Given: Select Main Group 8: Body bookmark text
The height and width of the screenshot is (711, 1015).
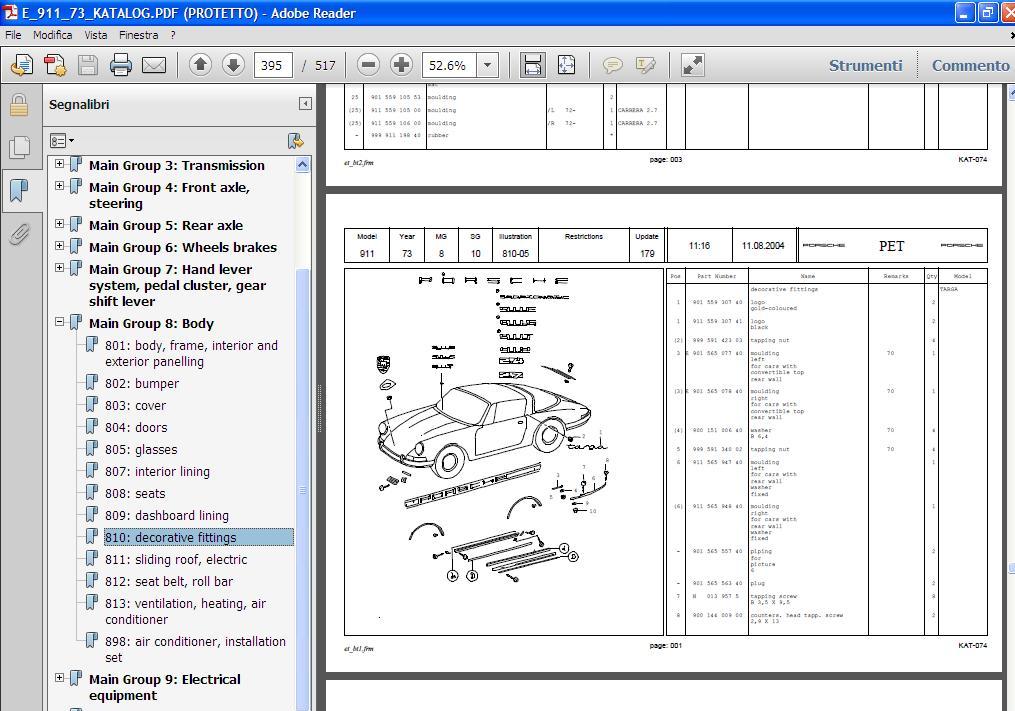Looking at the screenshot, I should click(151, 323).
